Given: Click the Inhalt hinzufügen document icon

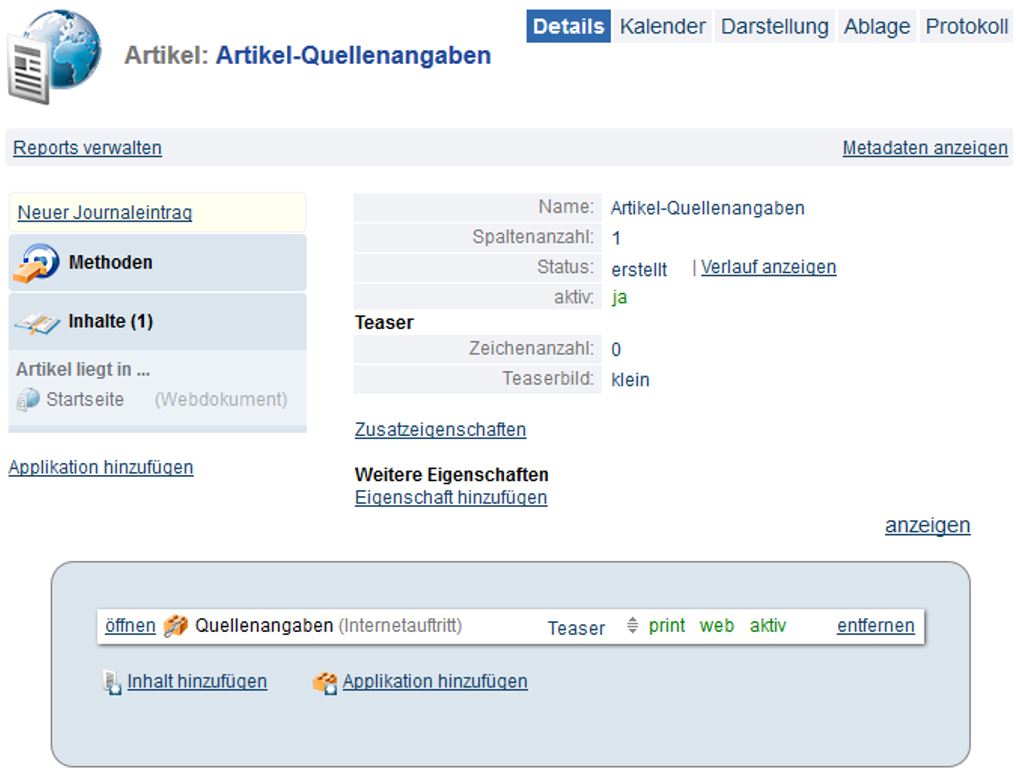Looking at the screenshot, I should (x=112, y=682).
